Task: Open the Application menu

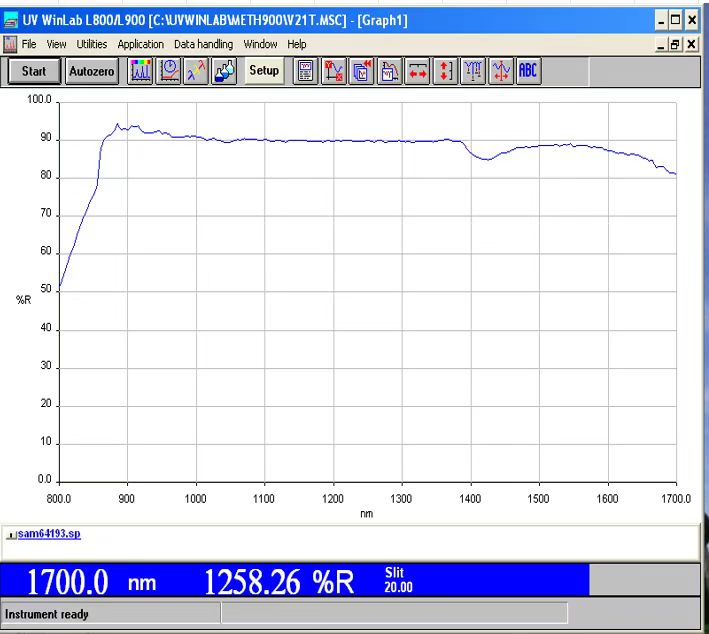Action: coord(141,44)
